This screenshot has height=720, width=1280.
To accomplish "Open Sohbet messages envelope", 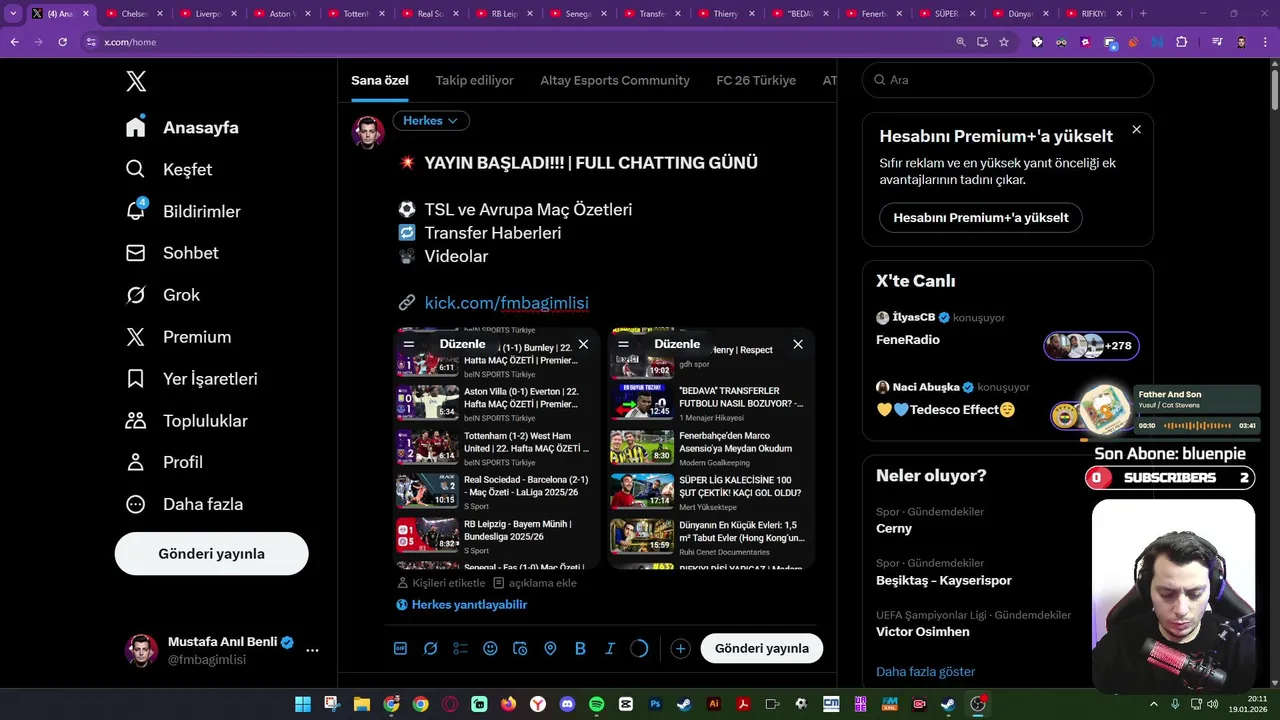I will click(171, 253).
